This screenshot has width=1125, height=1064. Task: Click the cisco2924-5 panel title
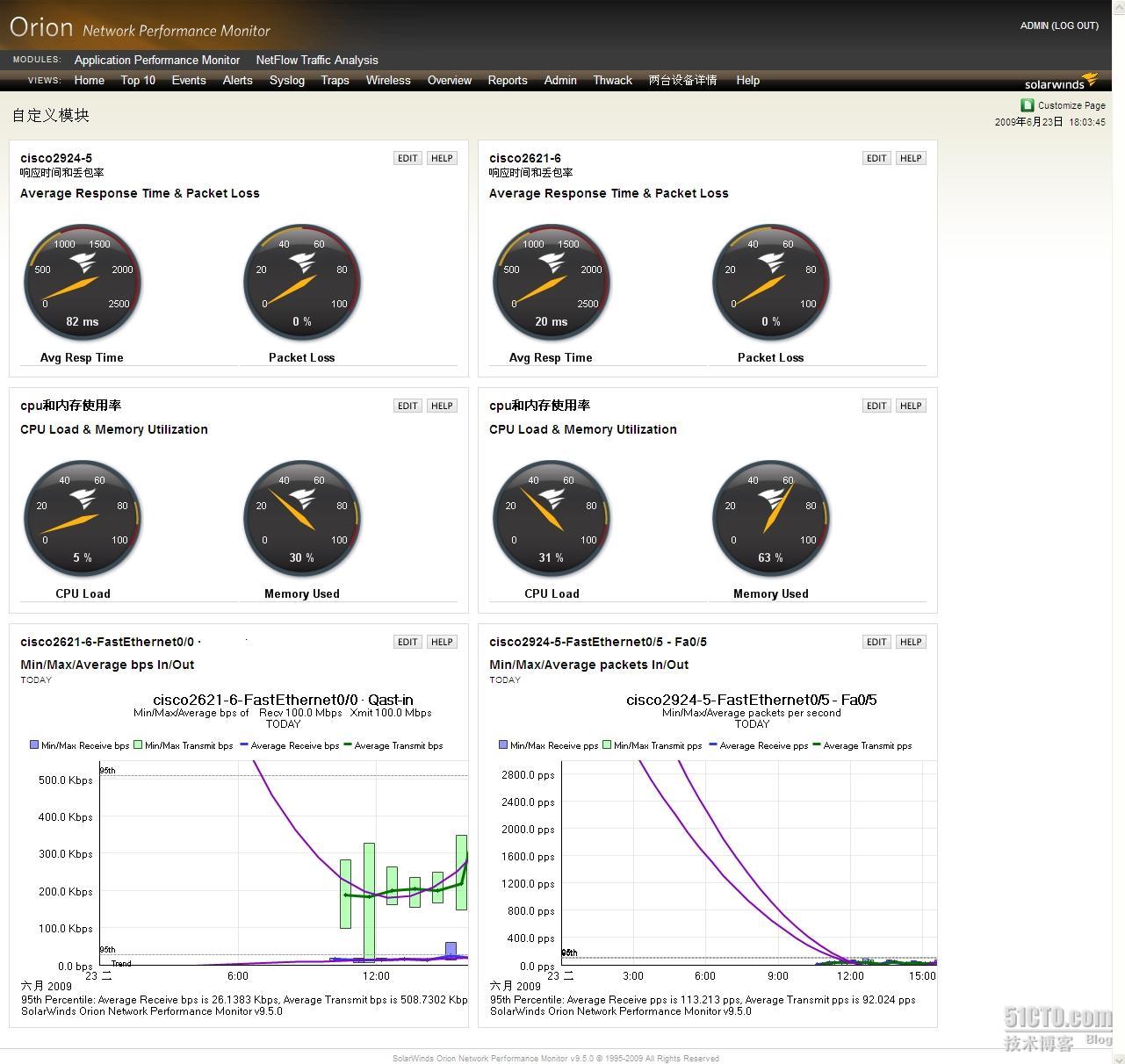(x=56, y=158)
